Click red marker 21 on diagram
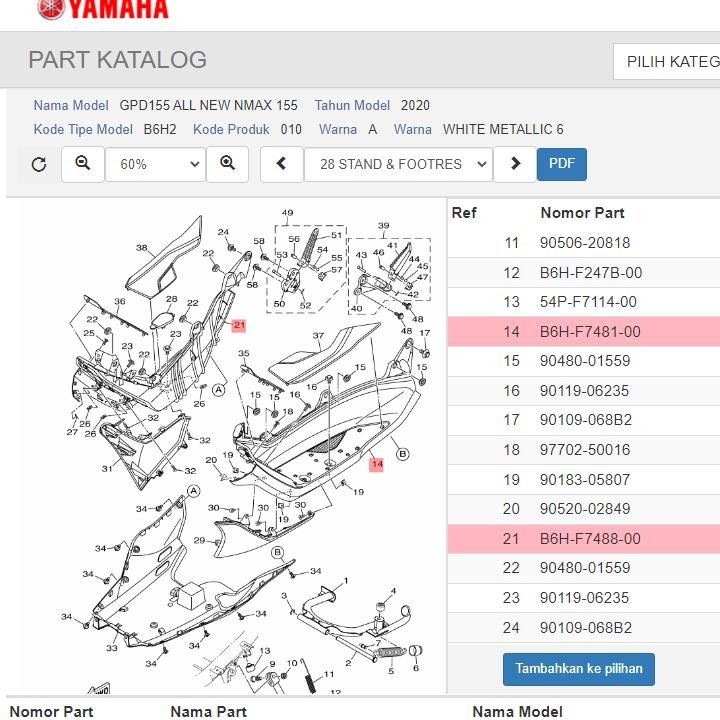This screenshot has height=720, width=720. tap(239, 325)
